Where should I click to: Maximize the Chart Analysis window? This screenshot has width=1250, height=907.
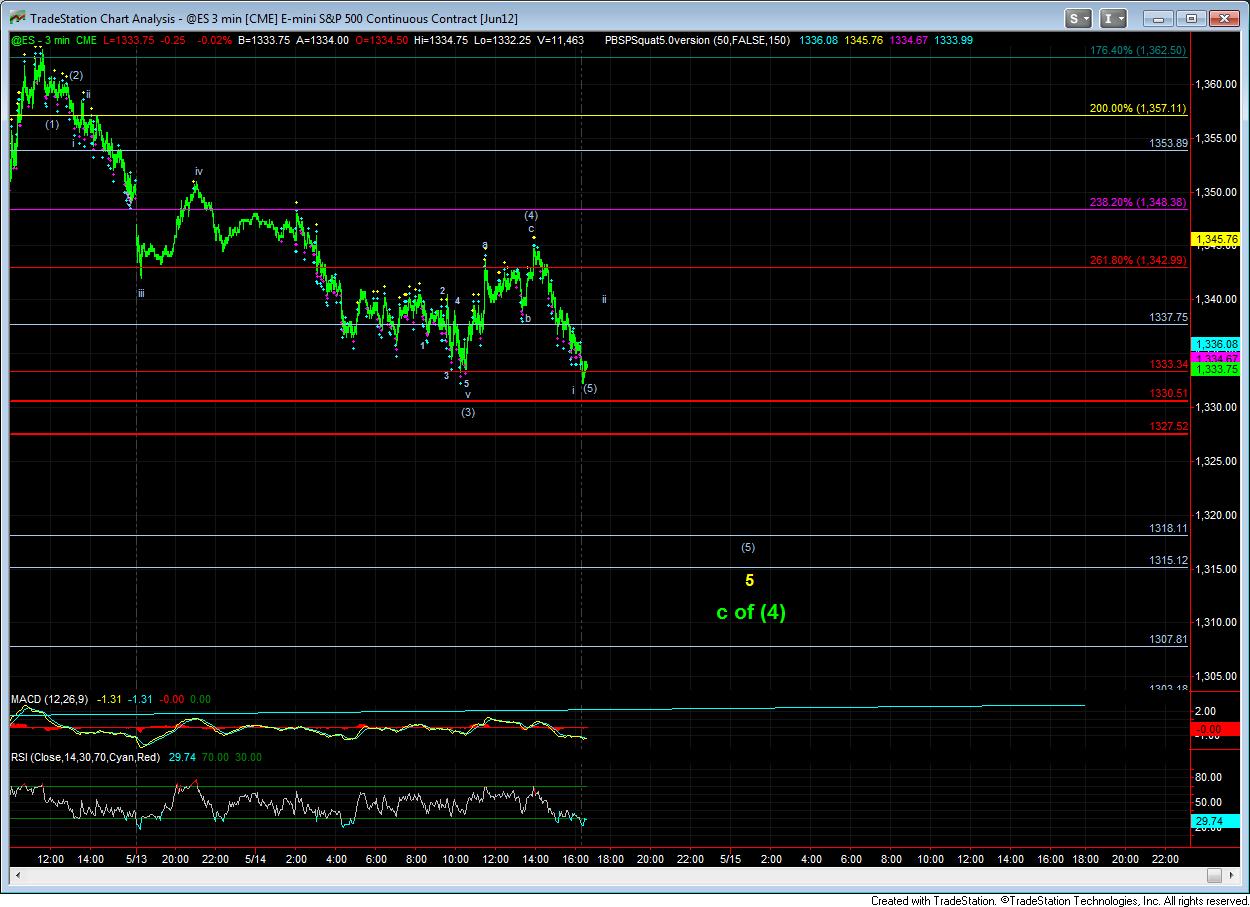point(1192,18)
